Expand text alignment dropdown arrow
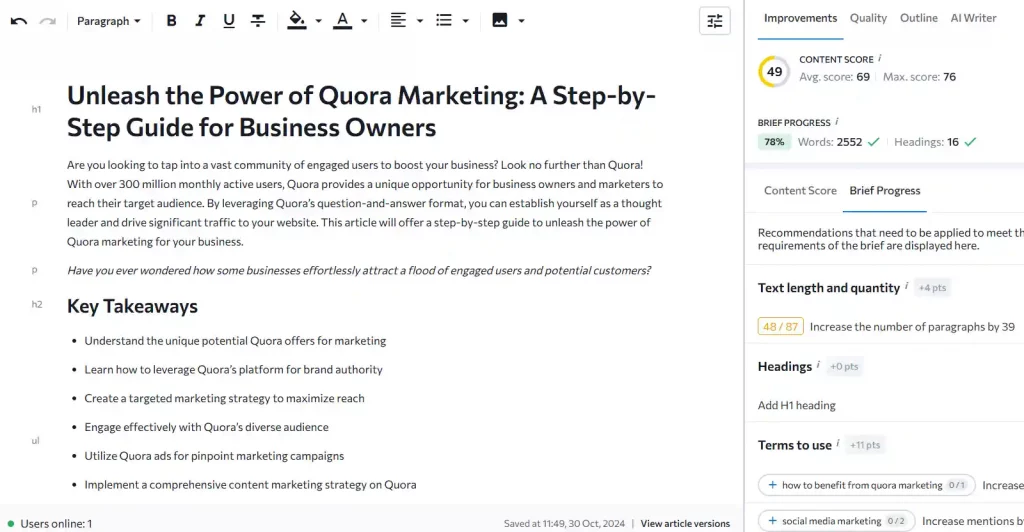 coord(420,21)
